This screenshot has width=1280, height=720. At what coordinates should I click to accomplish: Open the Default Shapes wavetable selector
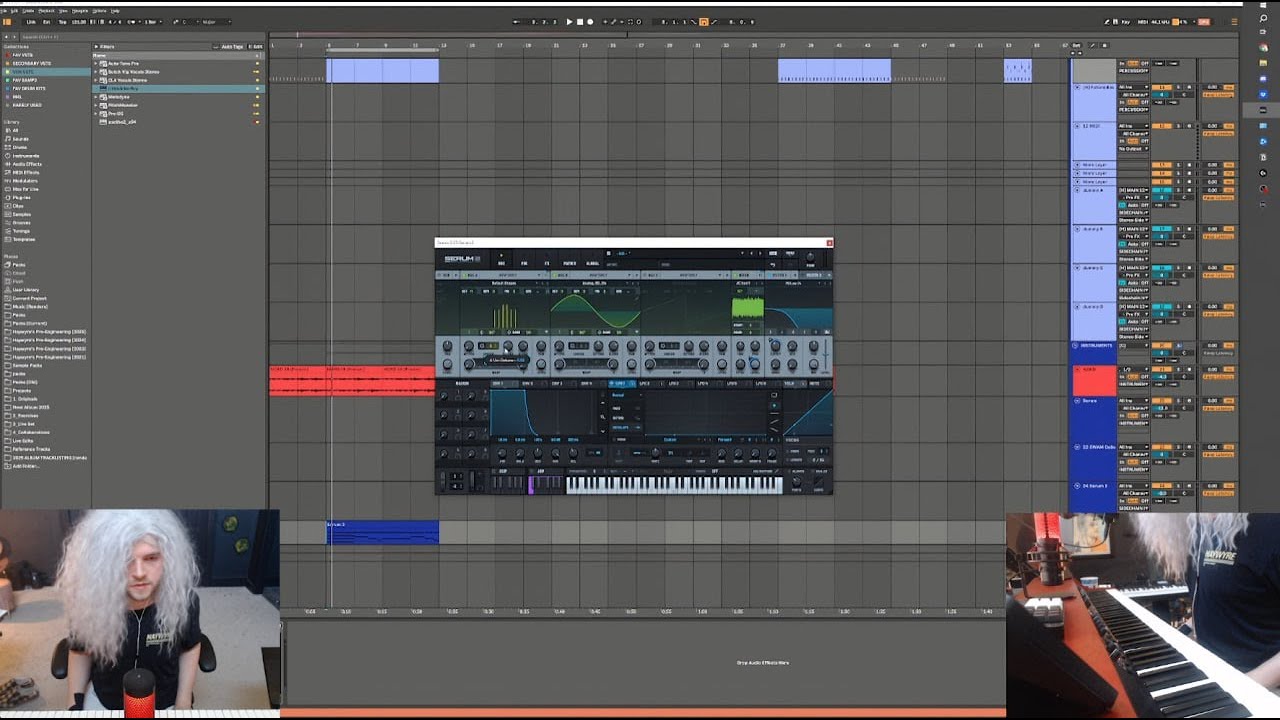[x=505, y=283]
